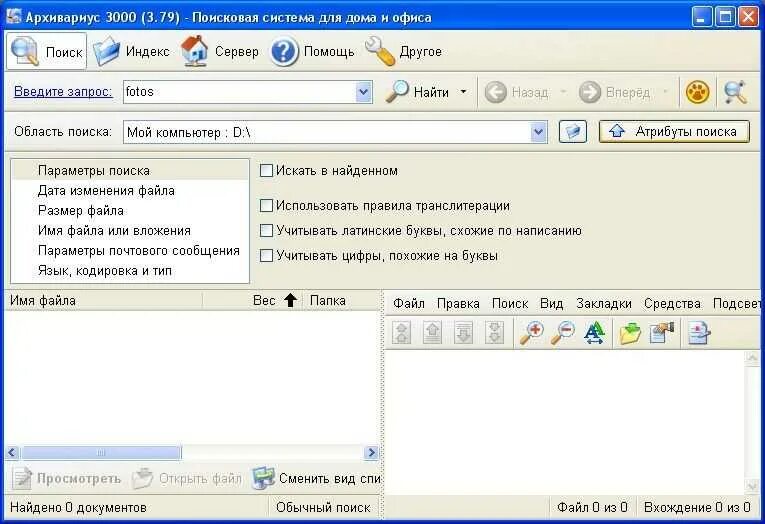
Task: Click the next occurrence down arrow icon
Action: (x=463, y=333)
